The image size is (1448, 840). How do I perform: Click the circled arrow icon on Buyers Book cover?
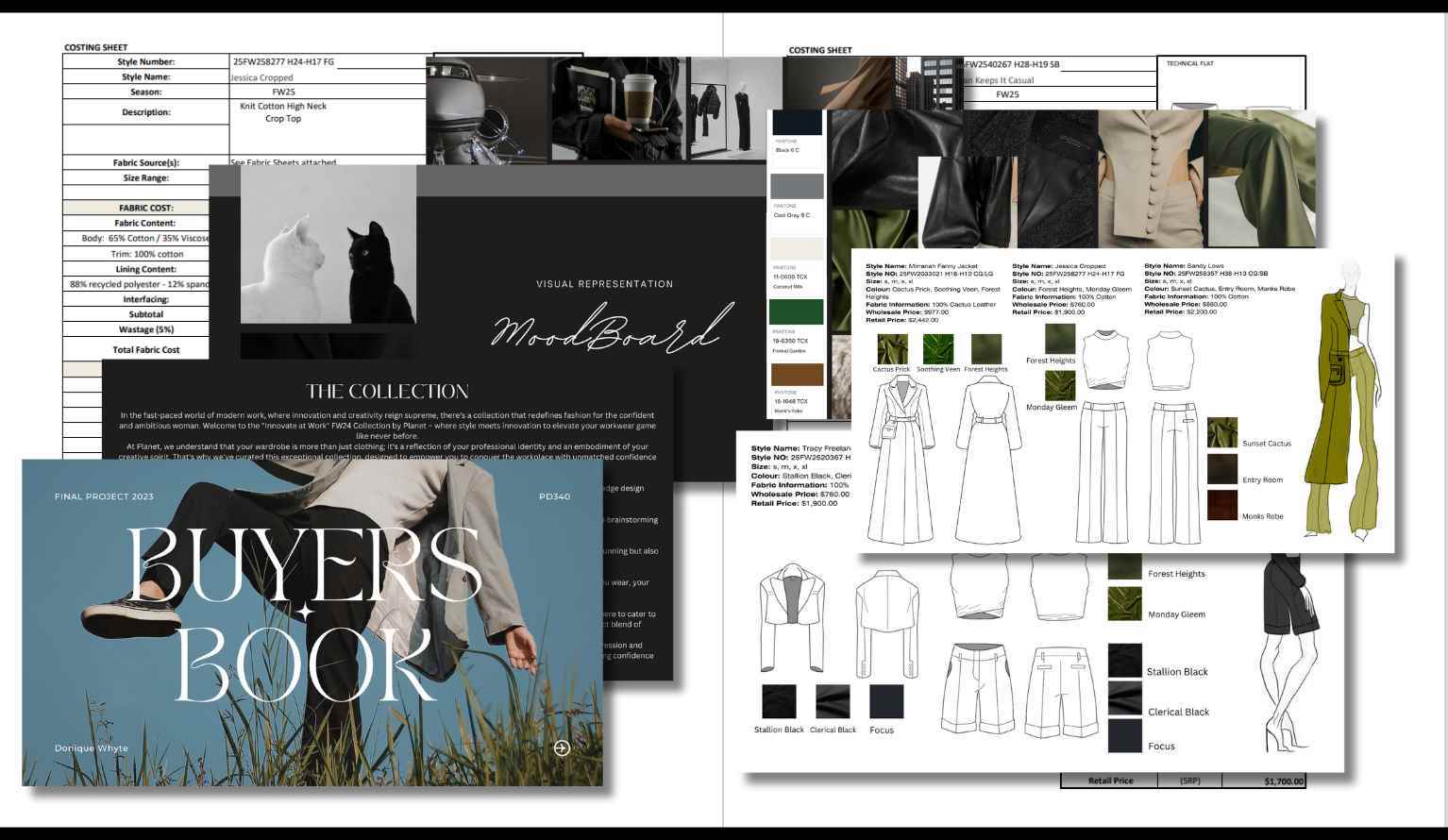[562, 748]
